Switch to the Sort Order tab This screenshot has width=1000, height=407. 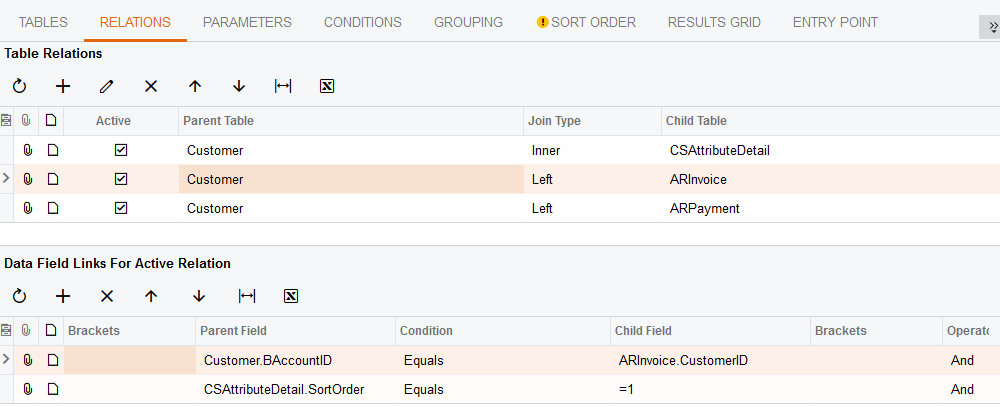click(x=586, y=22)
